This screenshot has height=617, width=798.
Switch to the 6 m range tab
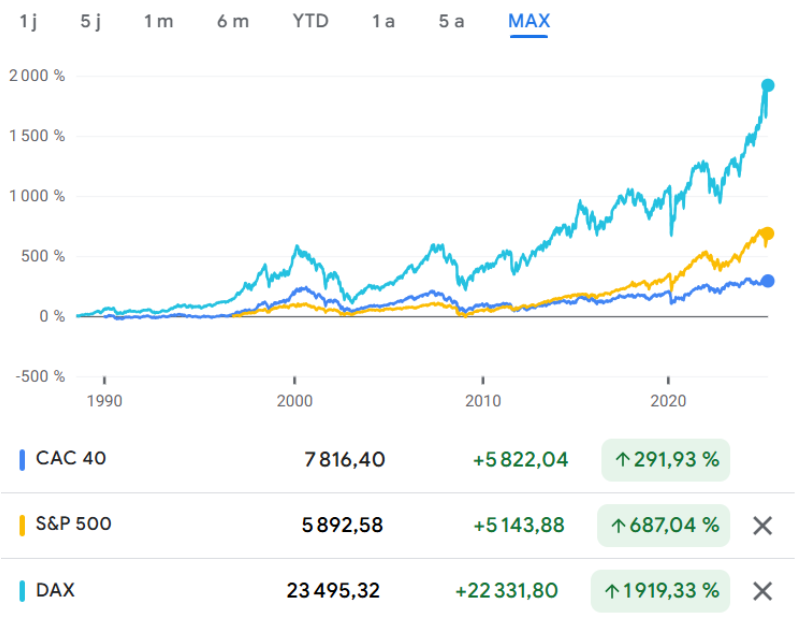(x=233, y=21)
